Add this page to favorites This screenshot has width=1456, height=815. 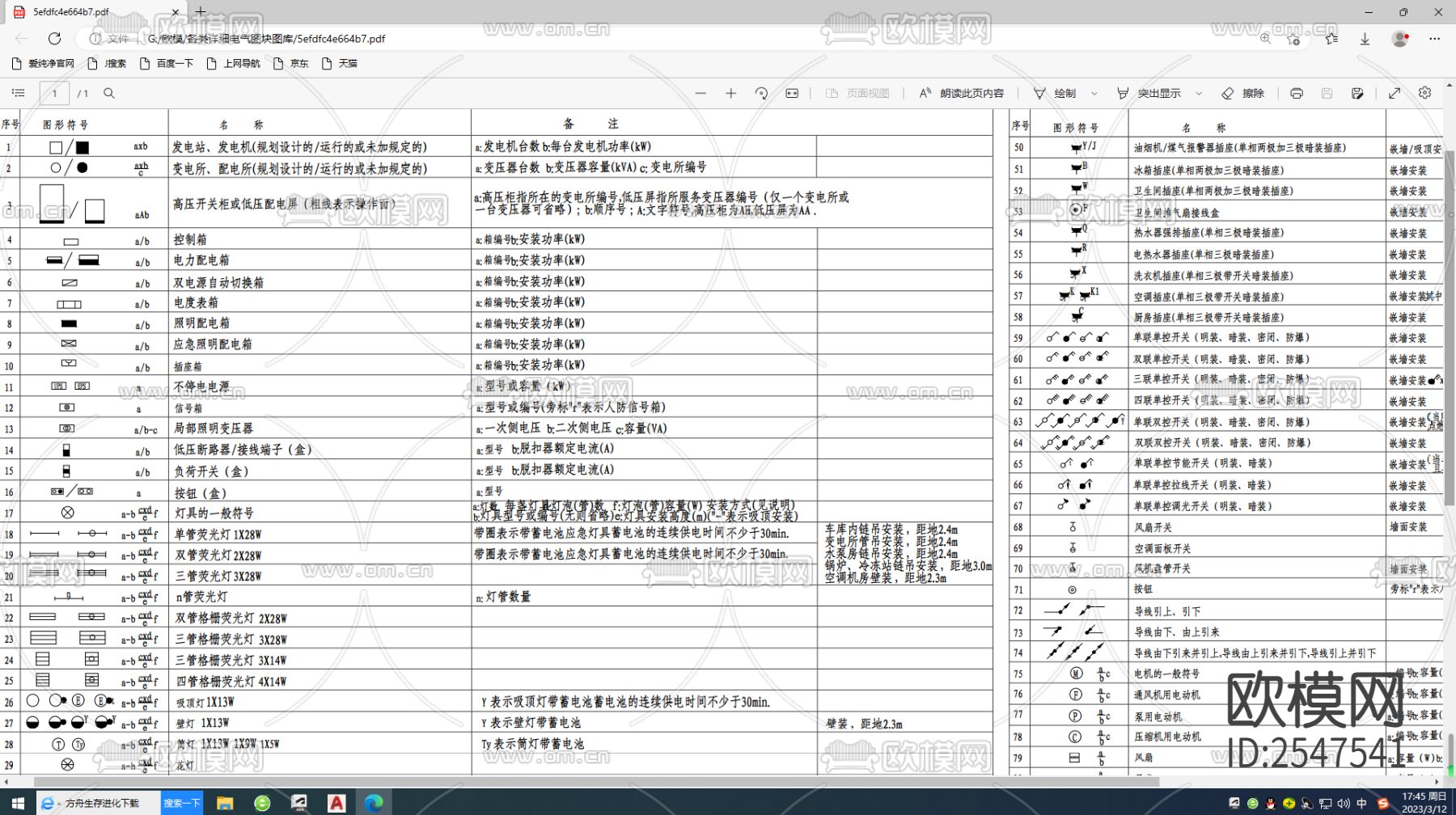click(1293, 38)
